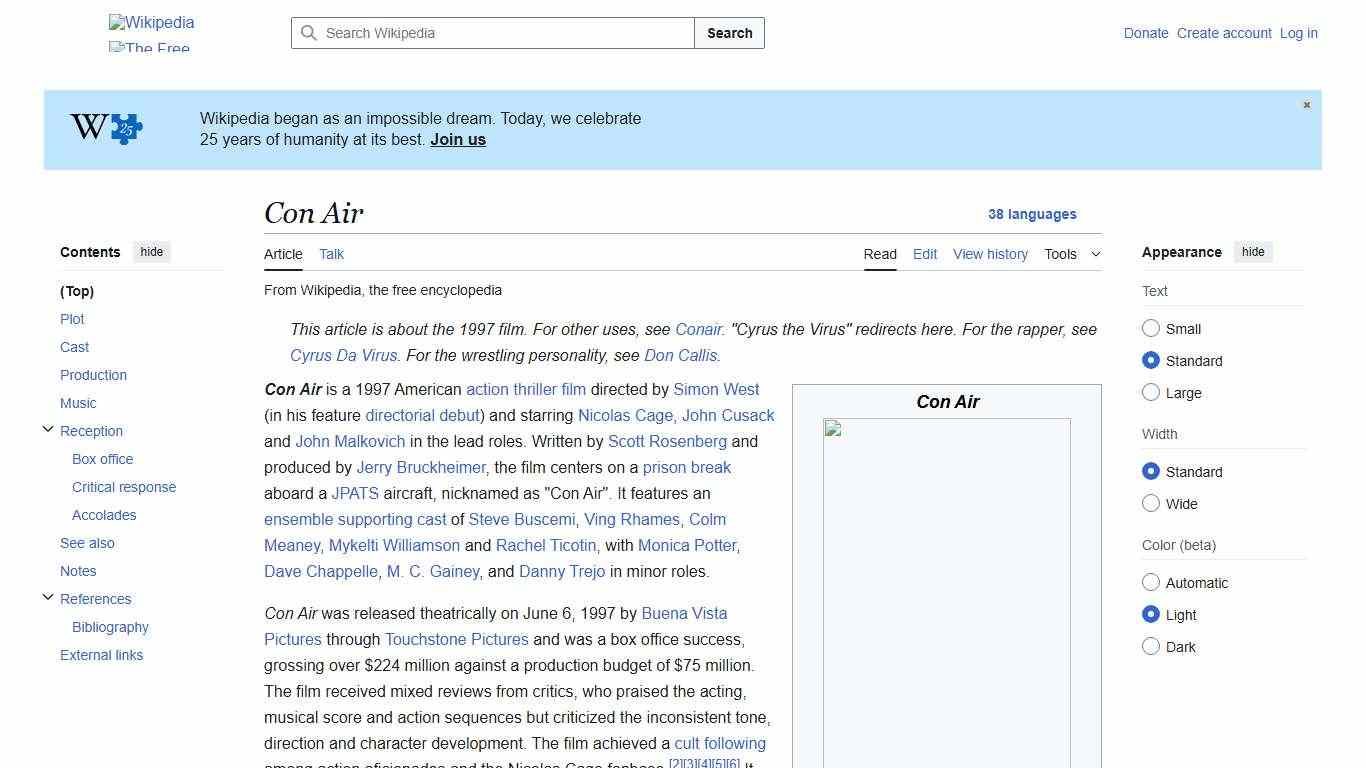Click the missing Wikipedia wordmark image
1366x768 pixels.
coord(148,47)
